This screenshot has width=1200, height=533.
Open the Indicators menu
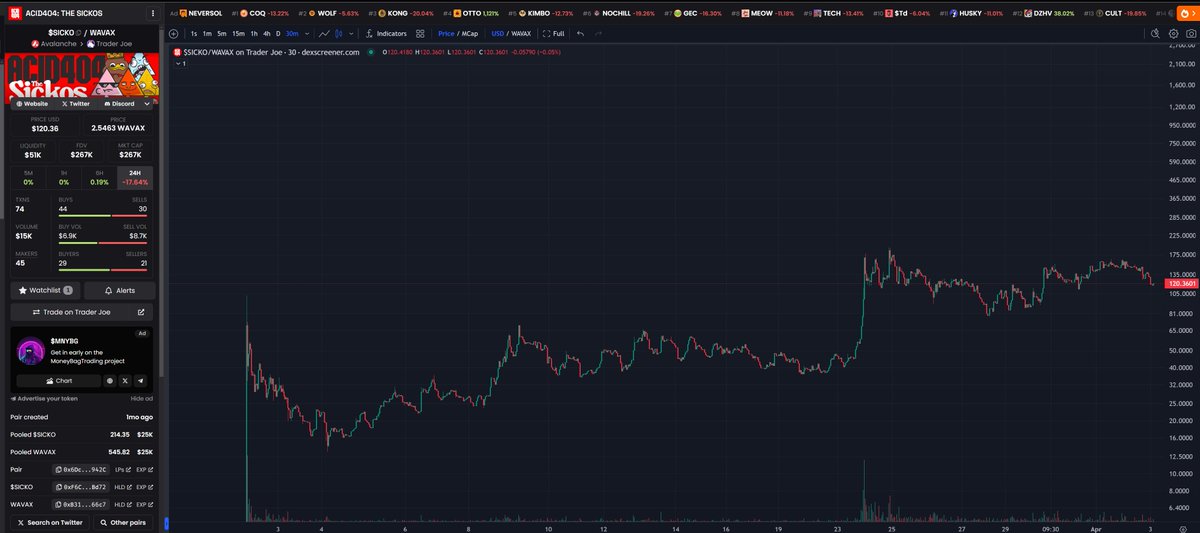tap(385, 33)
